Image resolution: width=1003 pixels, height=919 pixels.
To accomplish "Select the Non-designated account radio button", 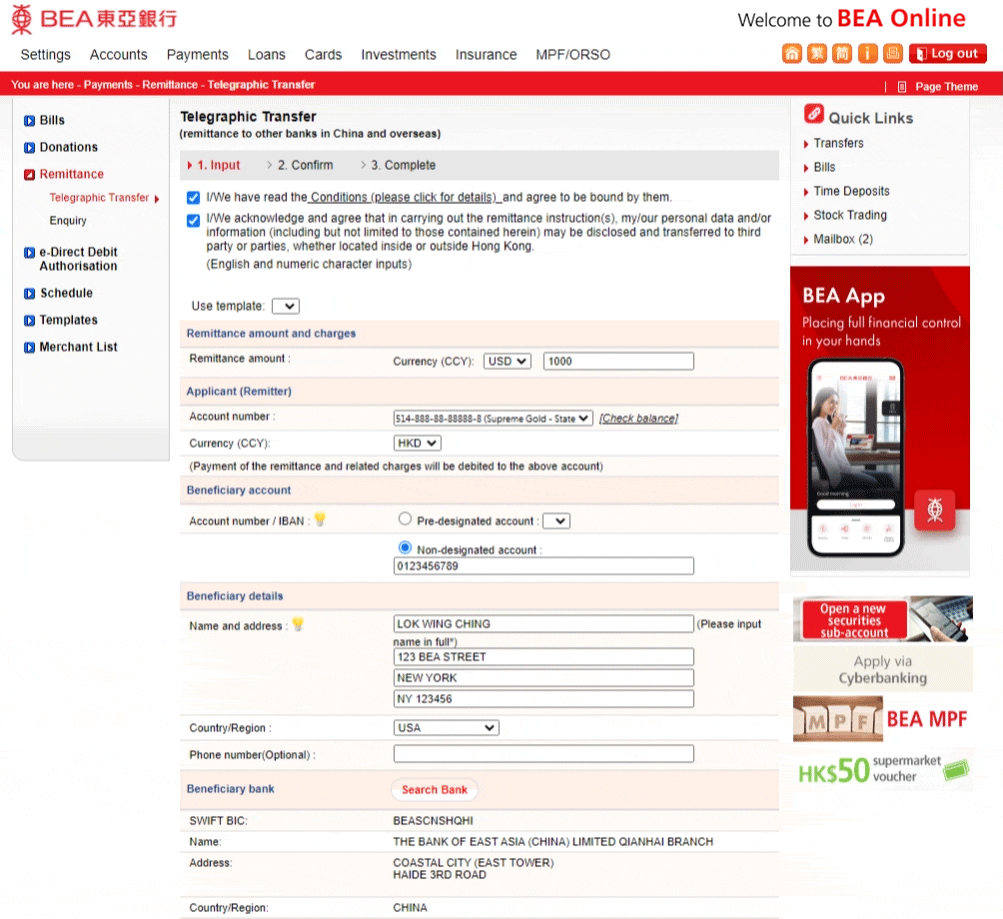I will tap(405, 547).
